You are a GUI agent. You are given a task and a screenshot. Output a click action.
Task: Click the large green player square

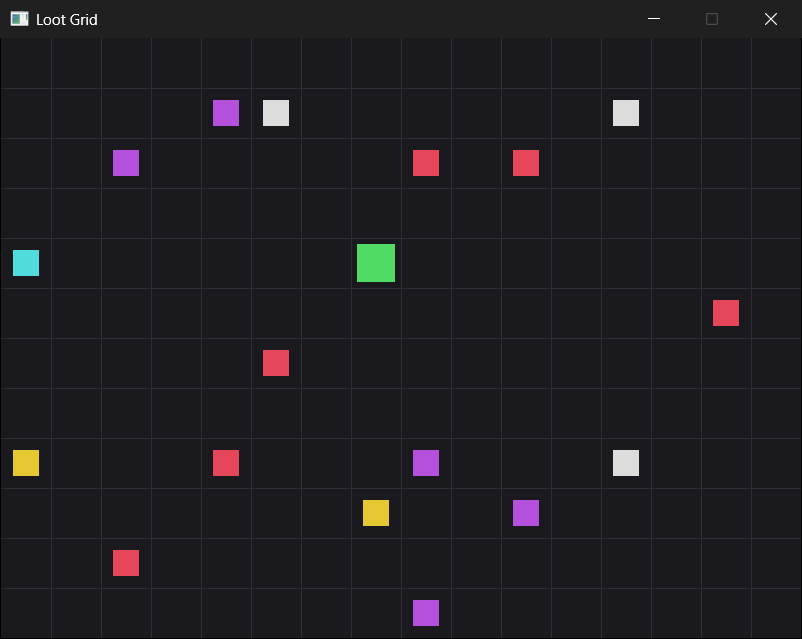(376, 263)
